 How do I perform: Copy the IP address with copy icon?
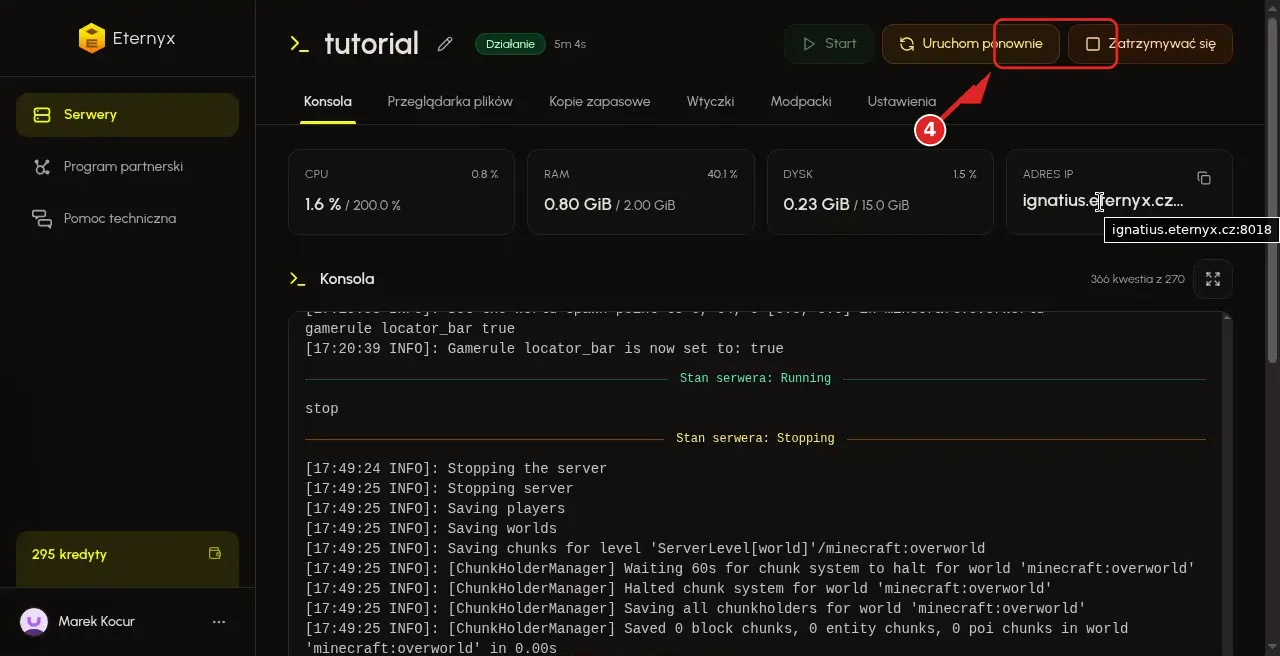[x=1204, y=178]
